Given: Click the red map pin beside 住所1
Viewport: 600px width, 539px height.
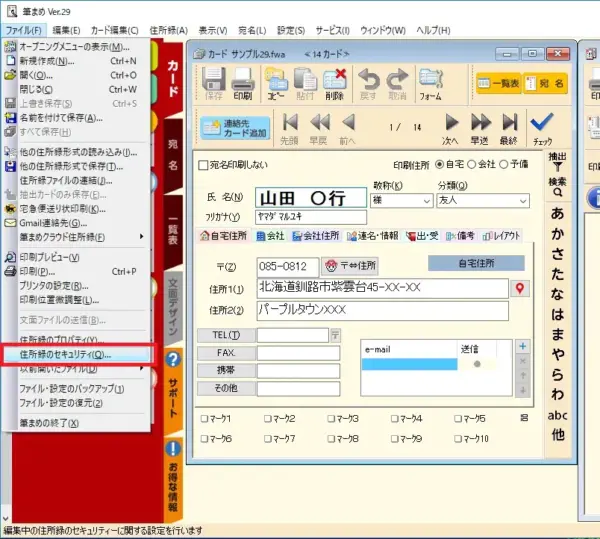Looking at the screenshot, I should tap(520, 288).
